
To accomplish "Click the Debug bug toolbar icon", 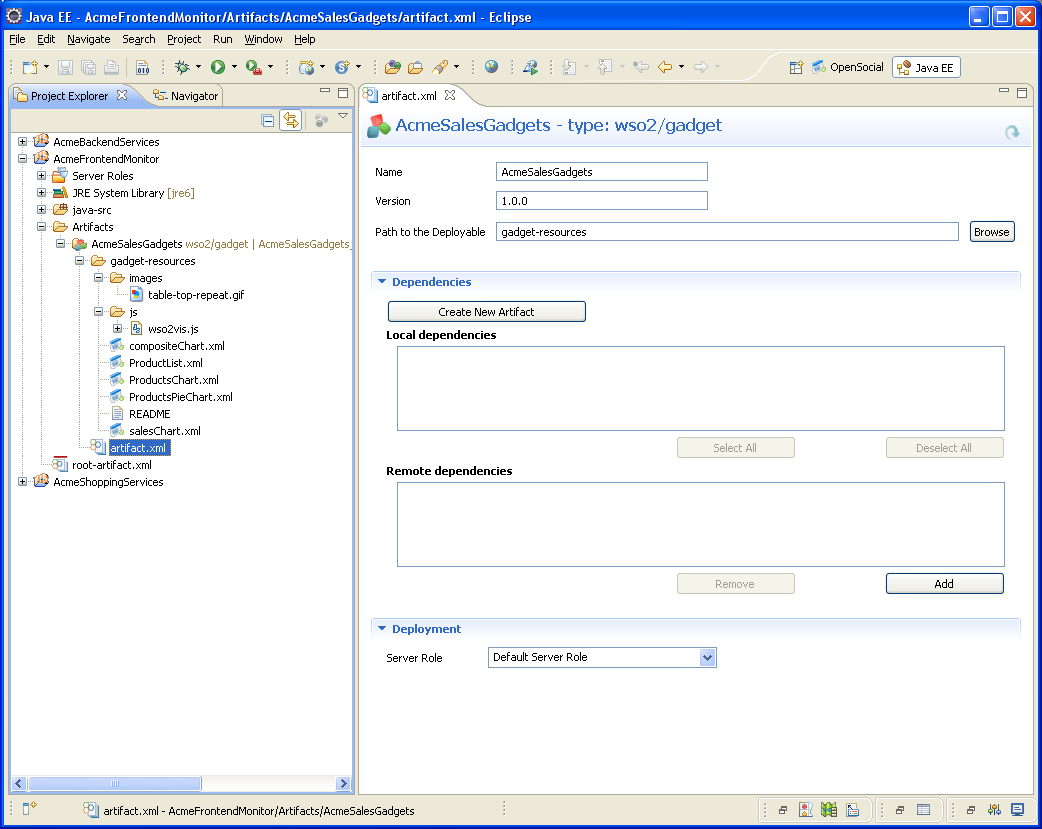I will (x=182, y=67).
